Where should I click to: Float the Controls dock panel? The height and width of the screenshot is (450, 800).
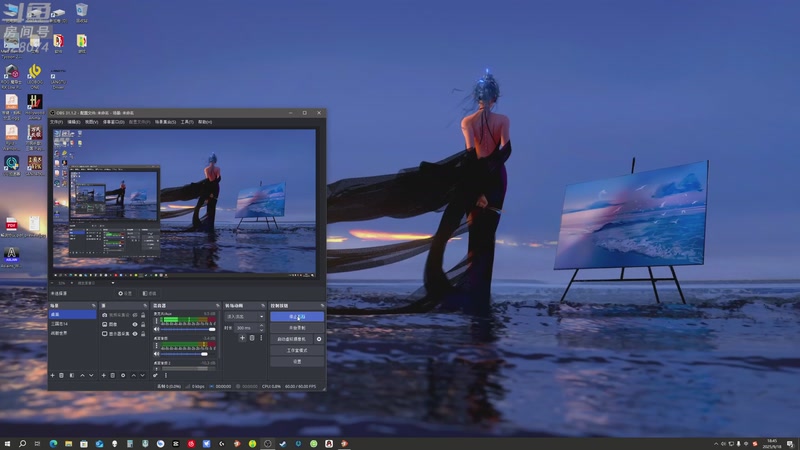(322, 306)
